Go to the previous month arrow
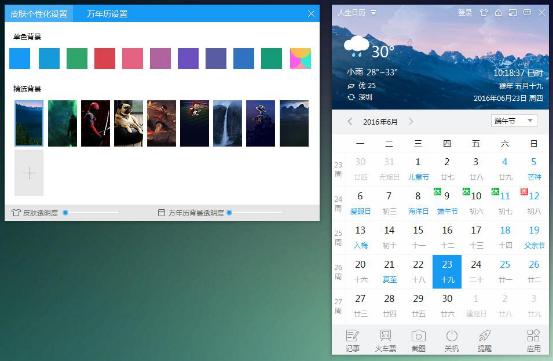This screenshot has width=553, height=361. [x=350, y=122]
